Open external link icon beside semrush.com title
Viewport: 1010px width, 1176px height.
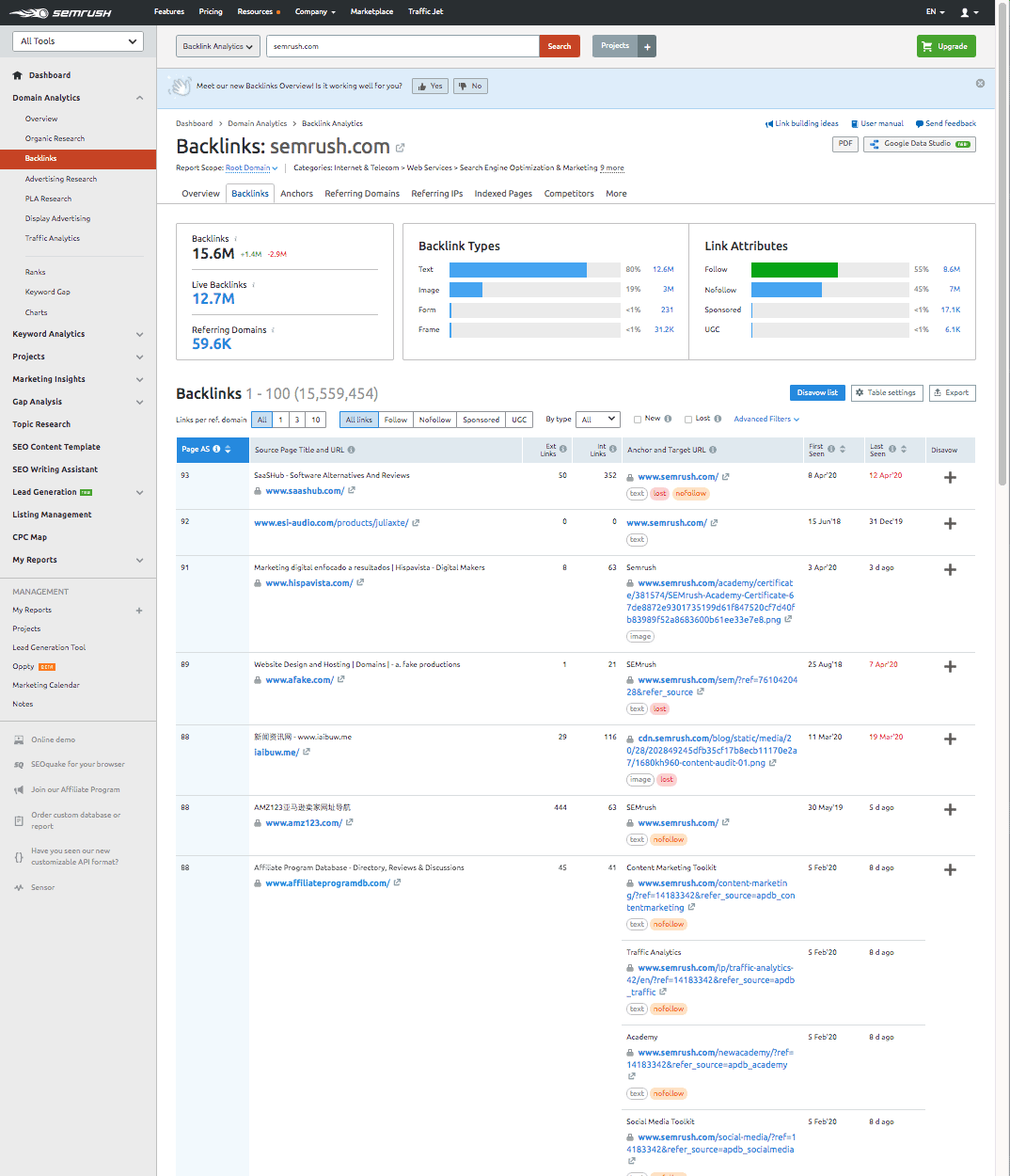click(x=400, y=148)
